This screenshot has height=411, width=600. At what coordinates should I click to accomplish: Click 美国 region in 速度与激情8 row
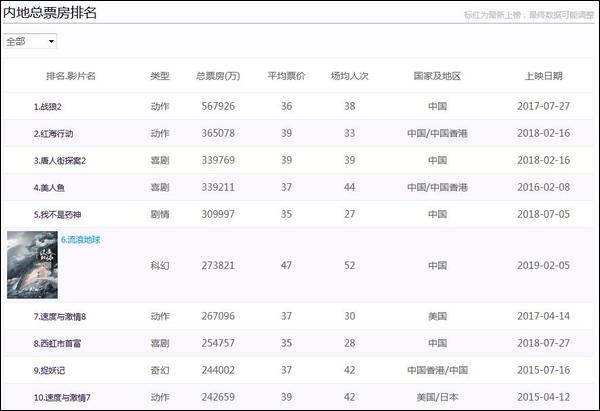point(437,316)
